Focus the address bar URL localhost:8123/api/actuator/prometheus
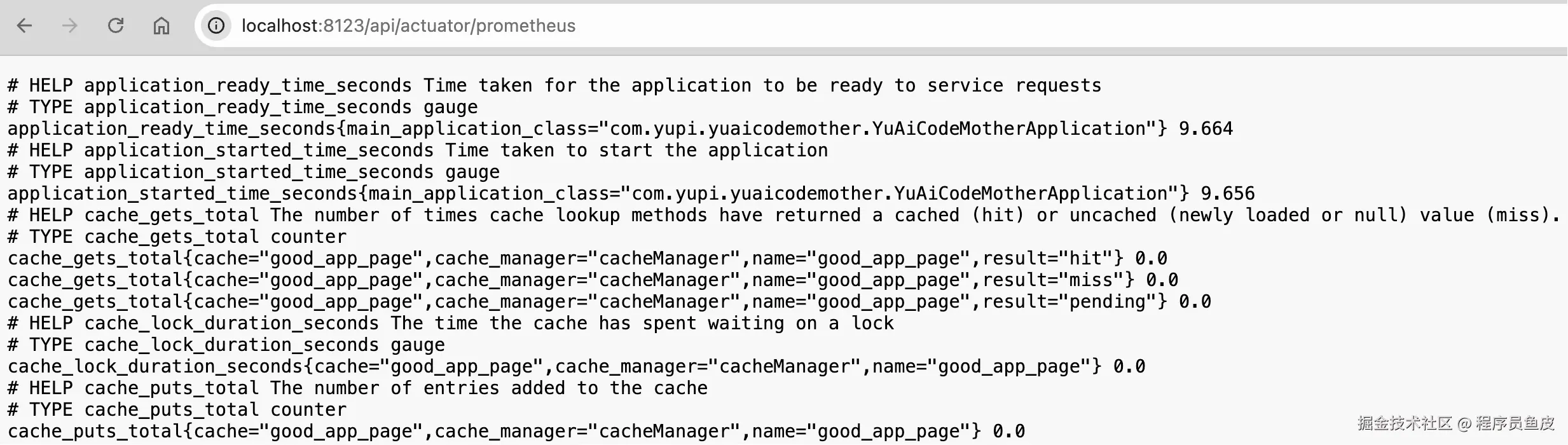The image size is (1568, 445). [408, 25]
